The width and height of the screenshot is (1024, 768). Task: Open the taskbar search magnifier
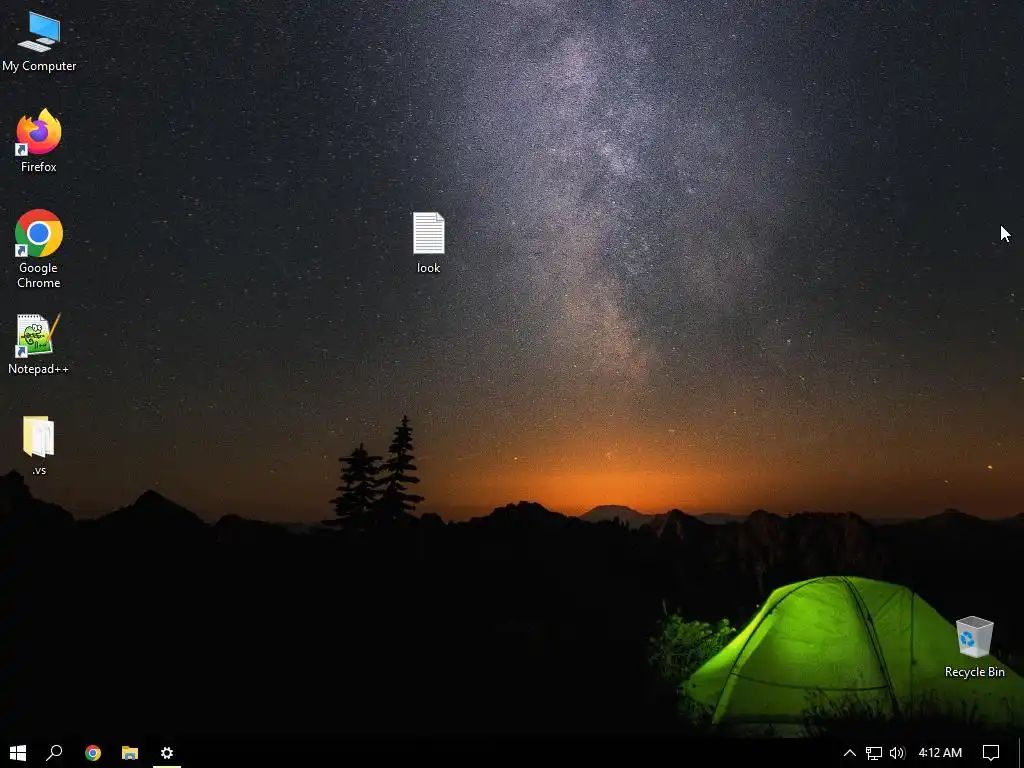point(54,753)
